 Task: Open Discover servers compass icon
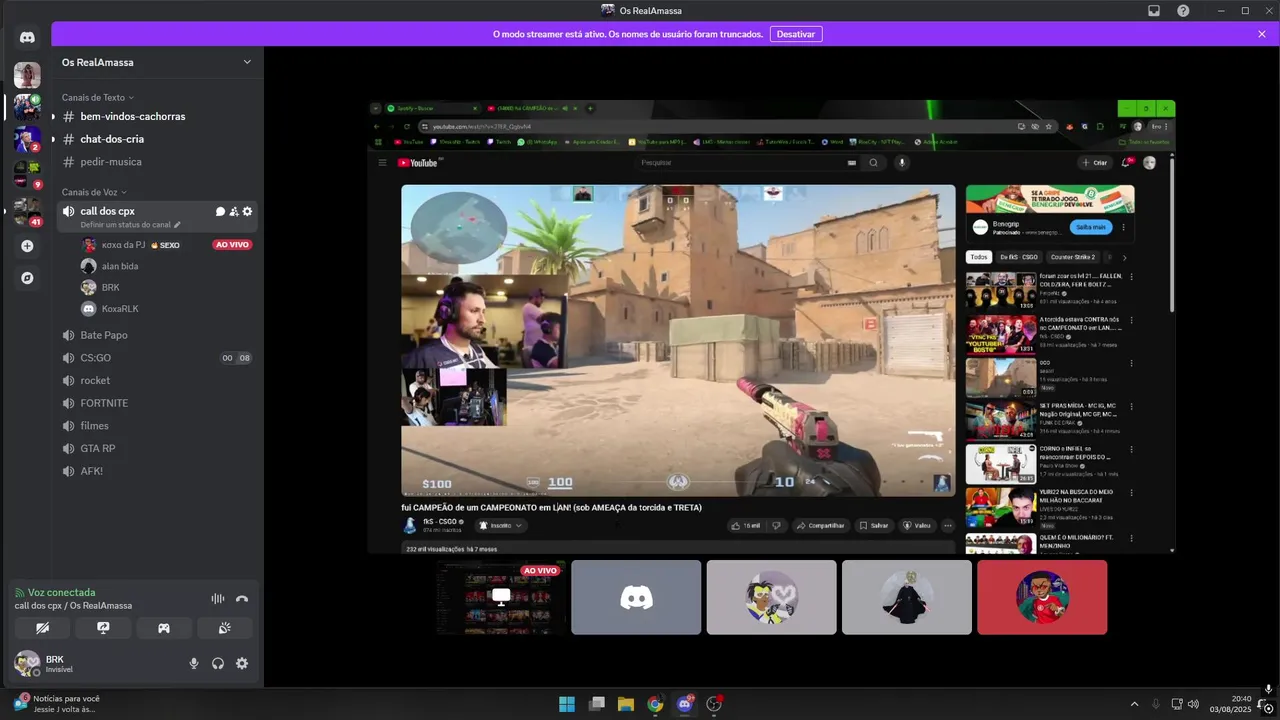(x=27, y=278)
